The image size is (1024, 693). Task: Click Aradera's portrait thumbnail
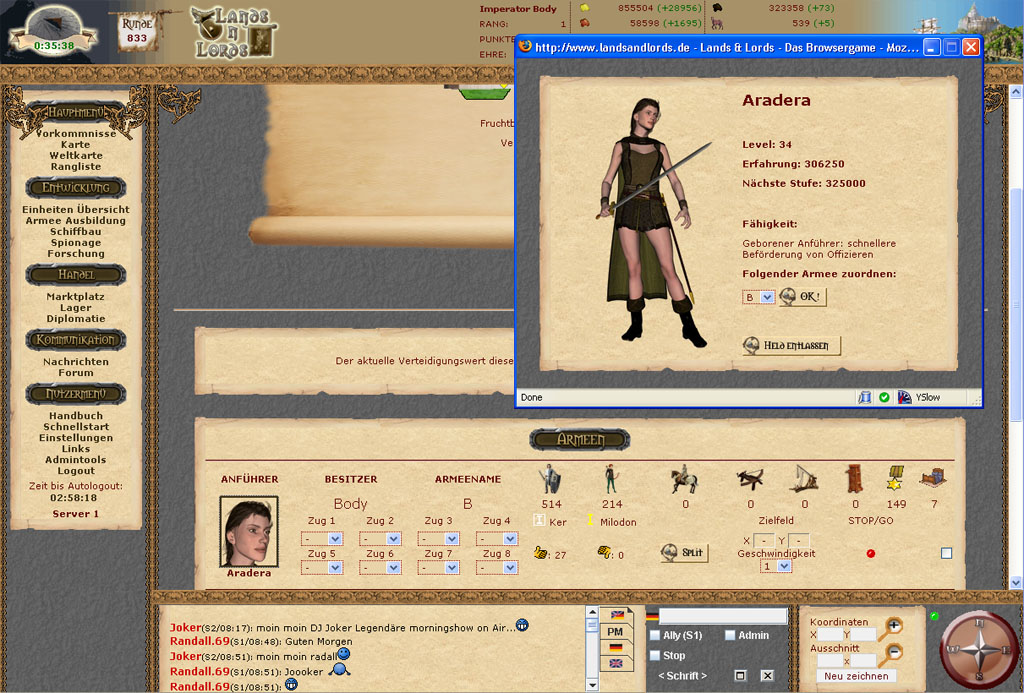pyautogui.click(x=249, y=532)
